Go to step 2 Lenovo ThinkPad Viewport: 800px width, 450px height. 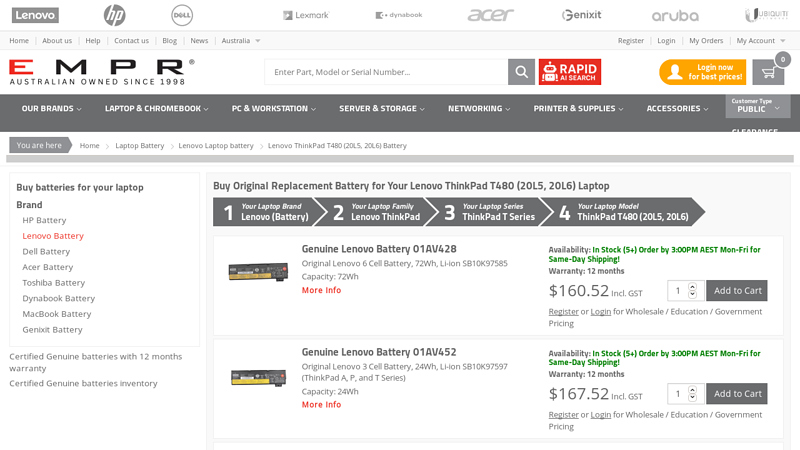[378, 212]
